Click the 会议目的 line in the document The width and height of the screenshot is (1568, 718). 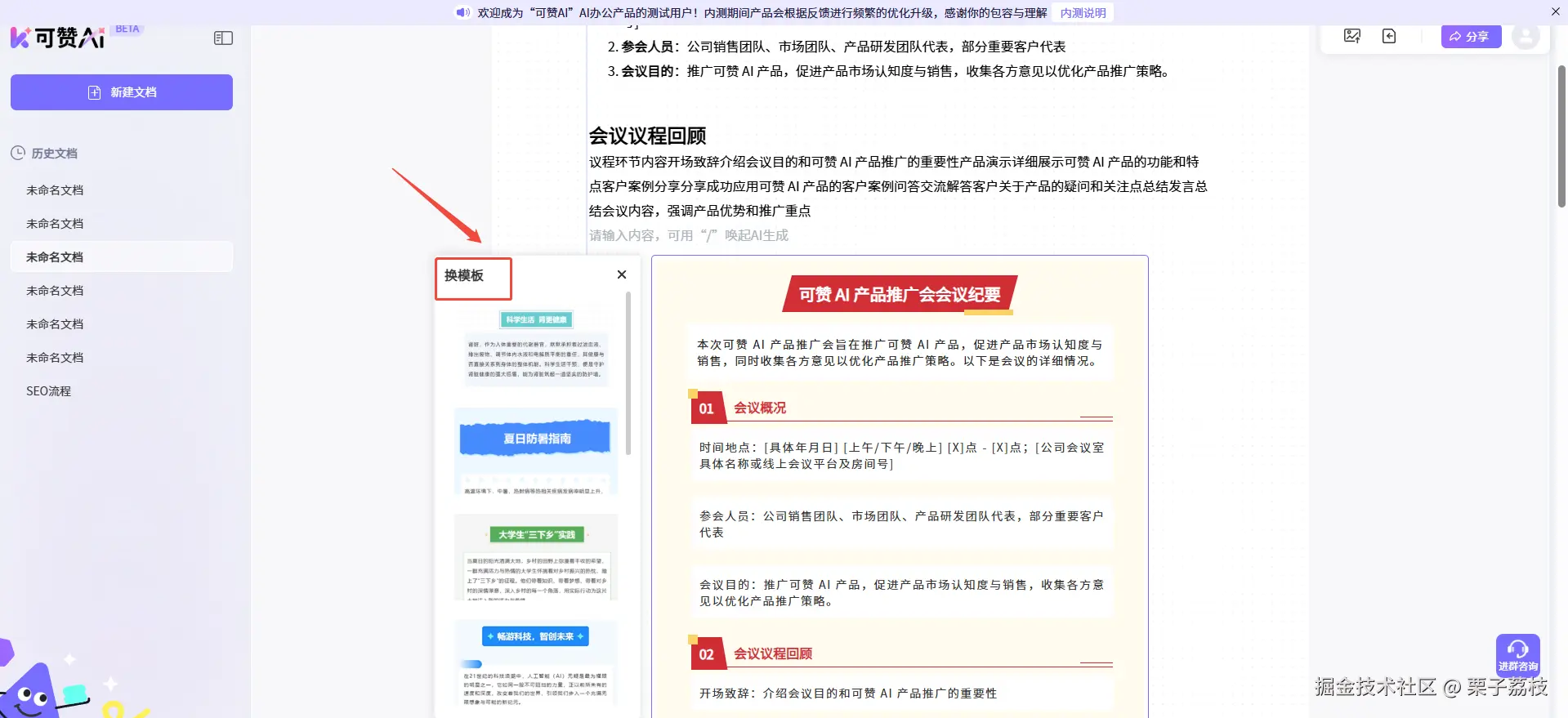890,71
